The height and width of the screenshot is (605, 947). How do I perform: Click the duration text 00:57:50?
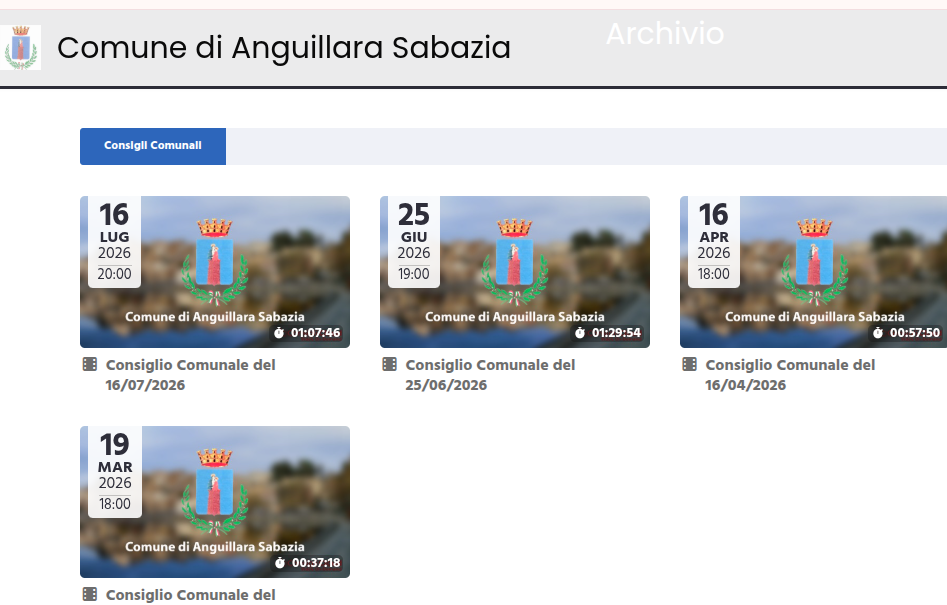tap(914, 333)
